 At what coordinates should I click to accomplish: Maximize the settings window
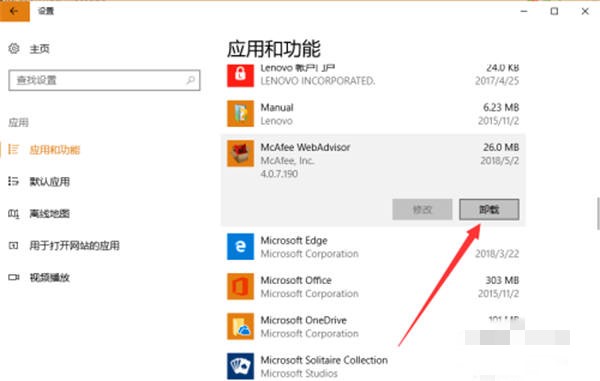[554, 11]
